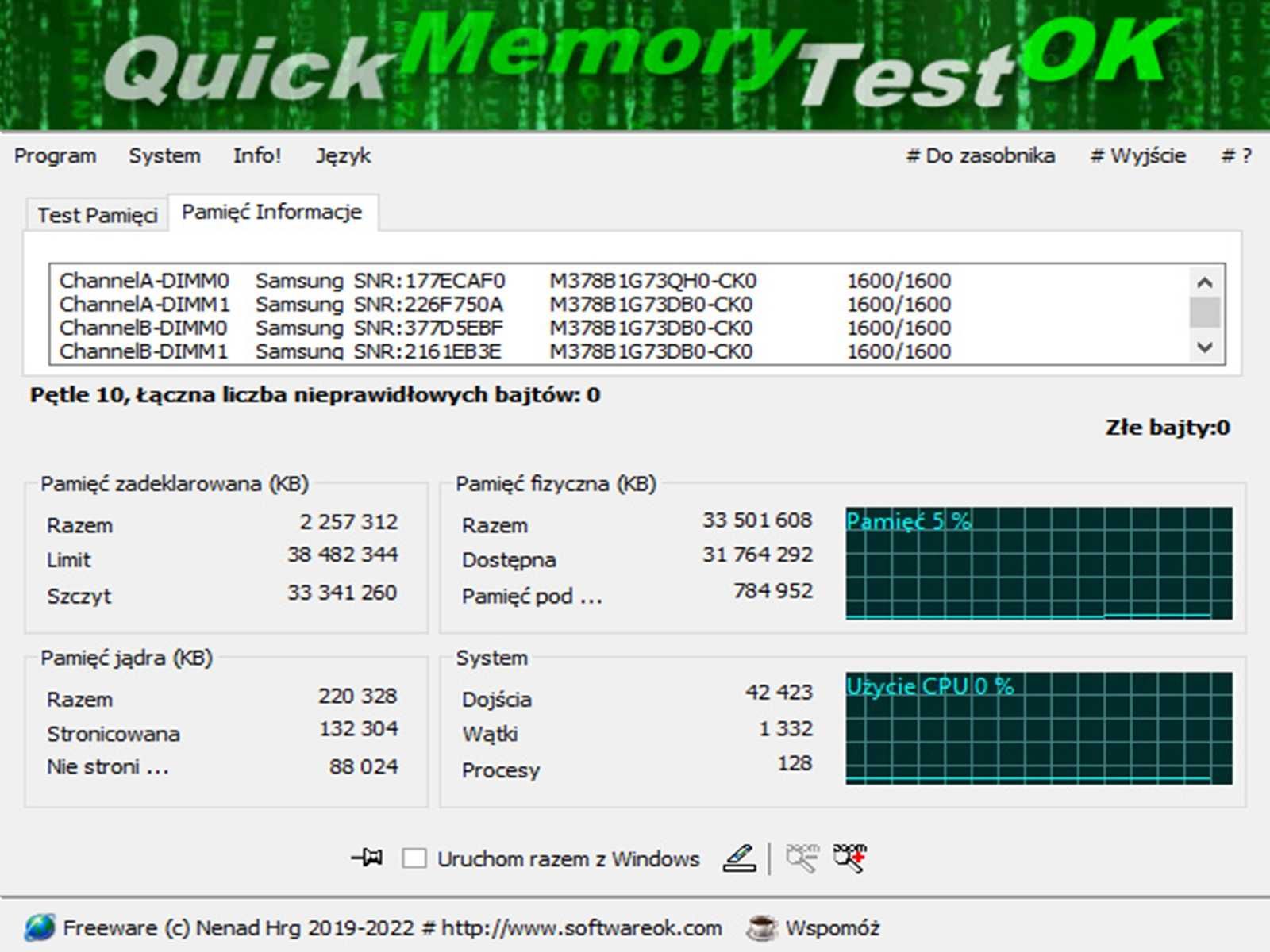Click Limit value 38 482 344
Viewport: 1270px width, 952px height.
click(x=342, y=555)
